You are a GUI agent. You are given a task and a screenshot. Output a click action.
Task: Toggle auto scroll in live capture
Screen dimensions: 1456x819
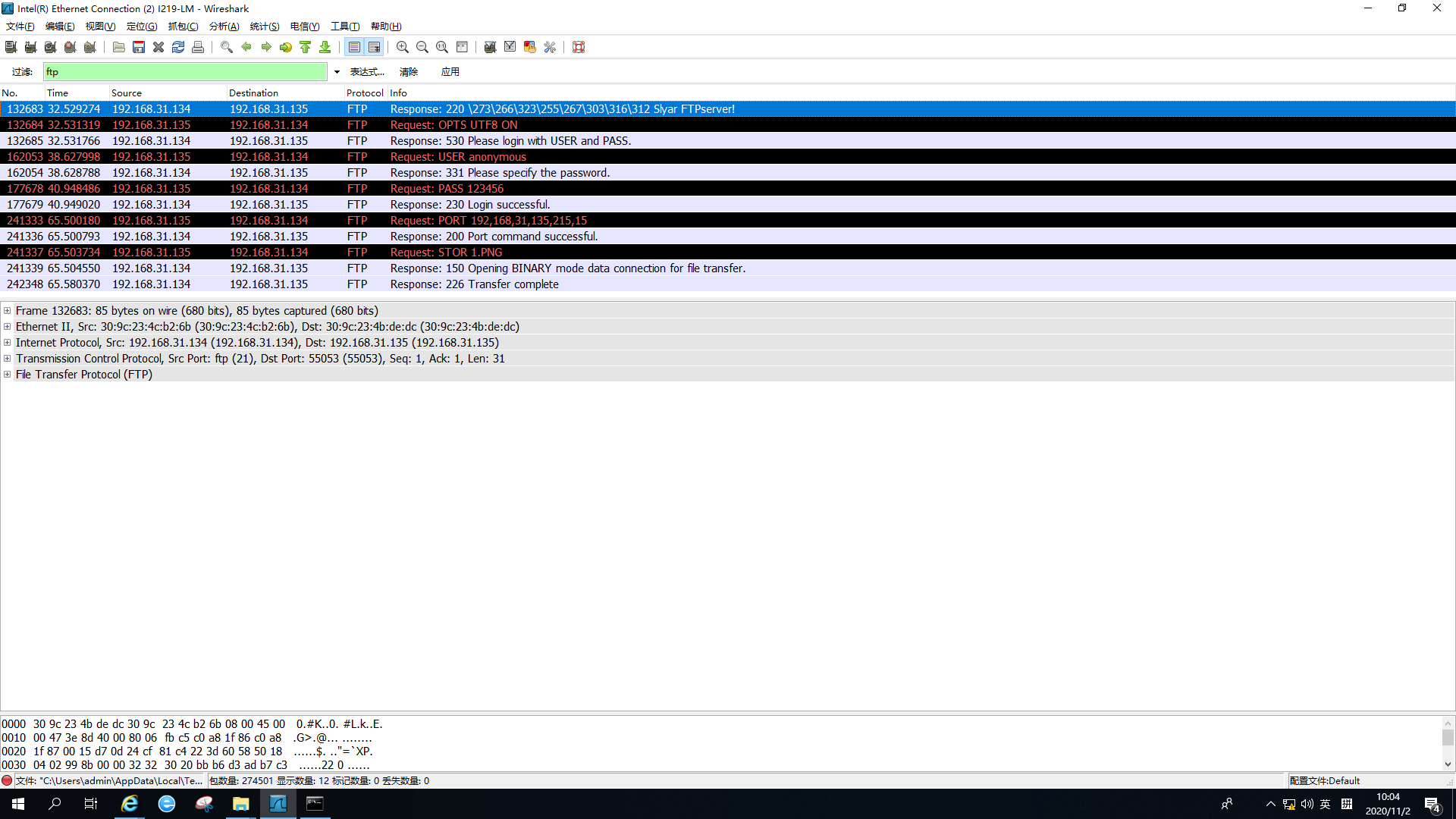375,47
